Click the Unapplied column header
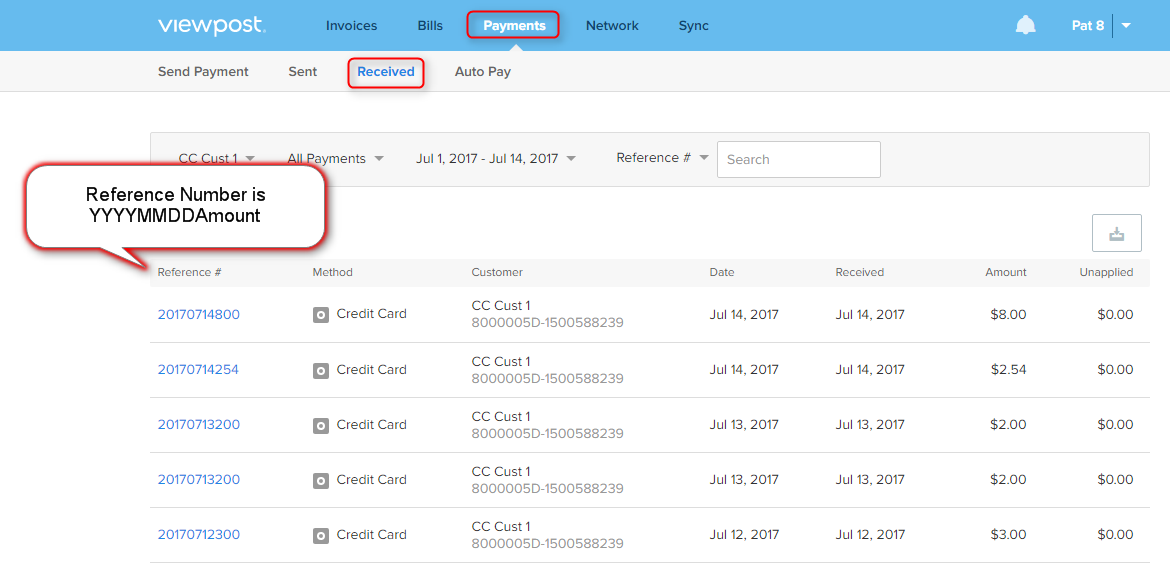The image size is (1170, 573). (1106, 272)
